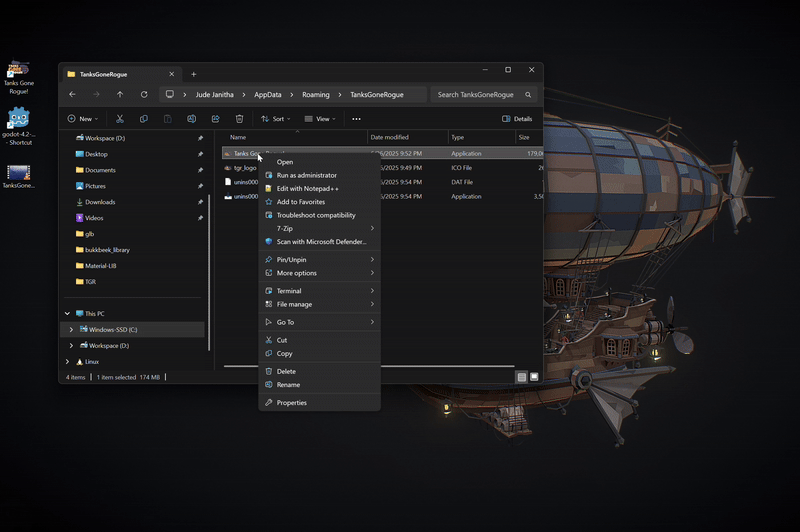Expand the Pin/Unpin submenu
Screen dimensions: 800x532
pyautogui.click(x=319, y=260)
